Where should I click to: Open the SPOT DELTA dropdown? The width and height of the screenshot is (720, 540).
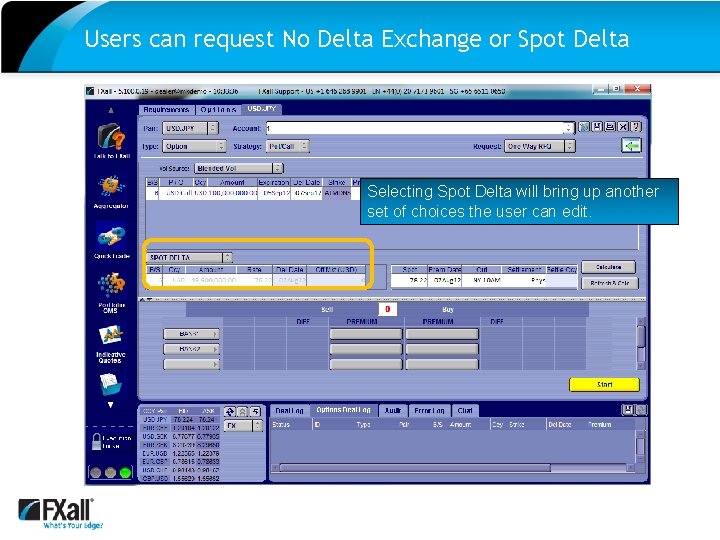[190, 258]
